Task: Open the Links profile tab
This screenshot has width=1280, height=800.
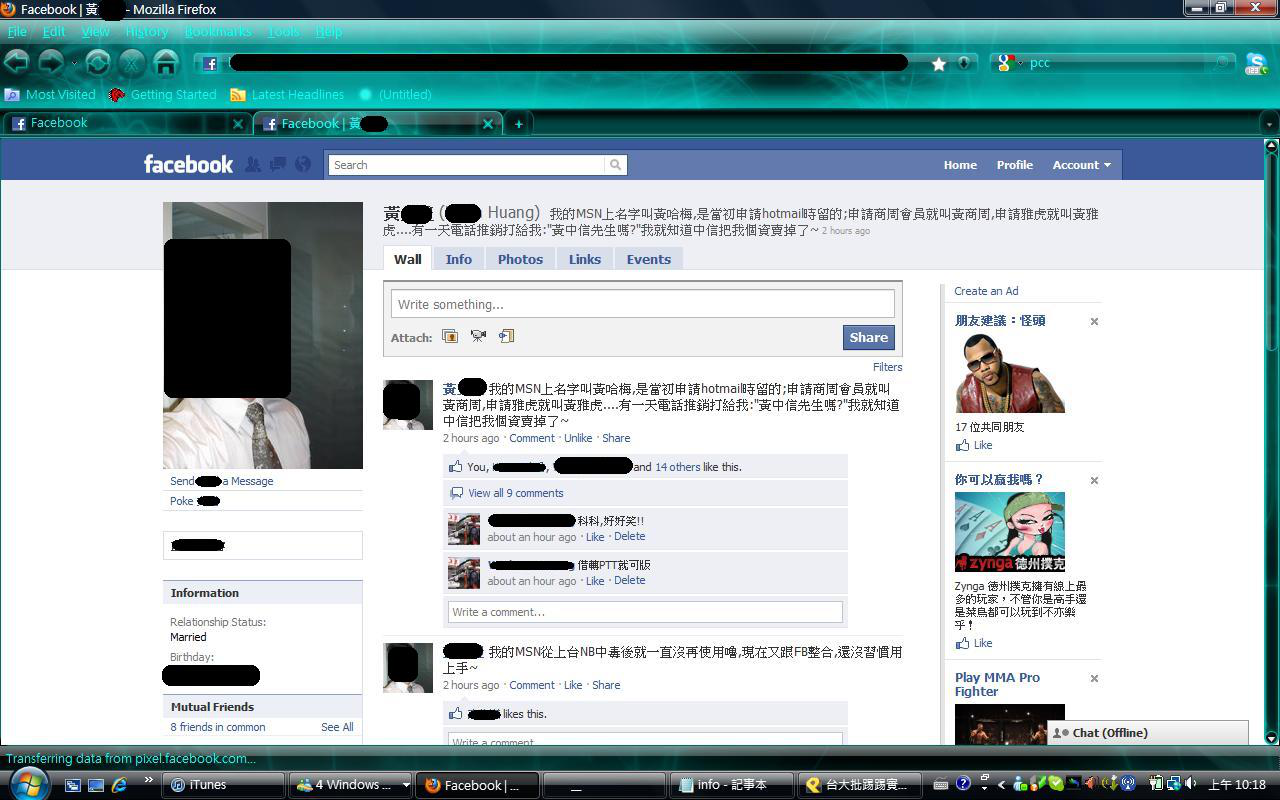Action: 585,259
